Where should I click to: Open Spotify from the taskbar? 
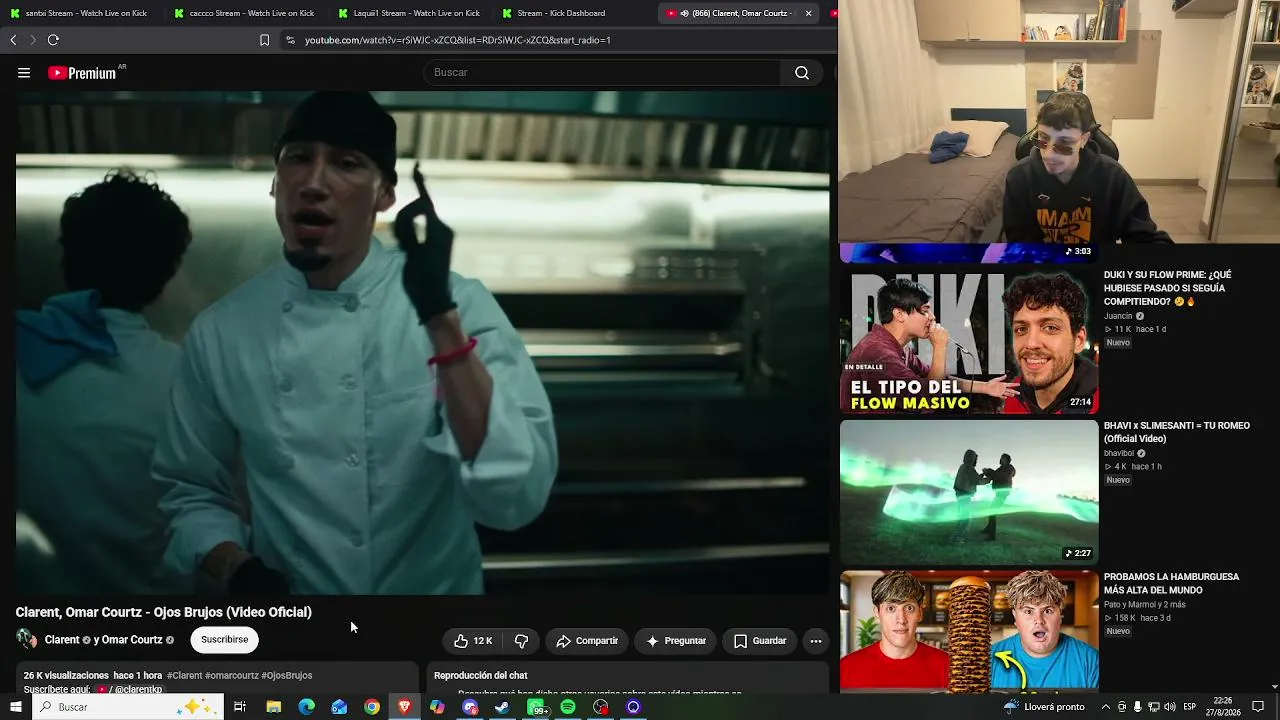point(568,707)
